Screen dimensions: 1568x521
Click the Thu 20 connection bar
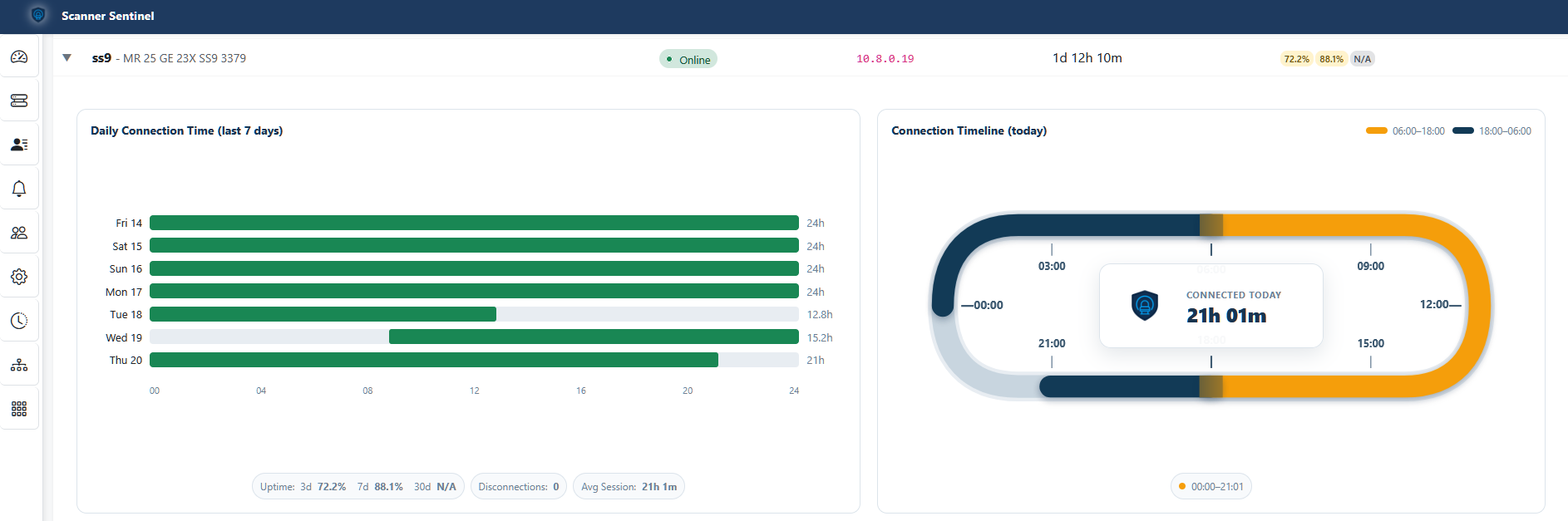tap(434, 360)
